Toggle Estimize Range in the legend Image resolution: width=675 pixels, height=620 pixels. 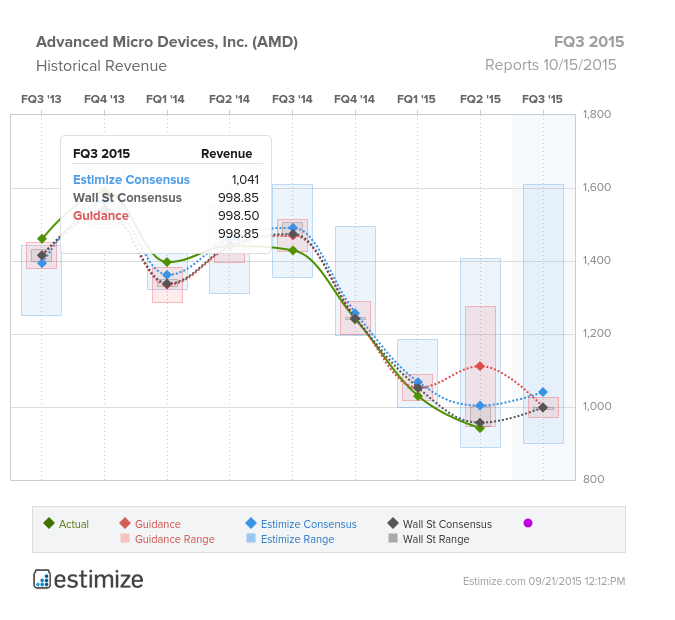point(290,539)
